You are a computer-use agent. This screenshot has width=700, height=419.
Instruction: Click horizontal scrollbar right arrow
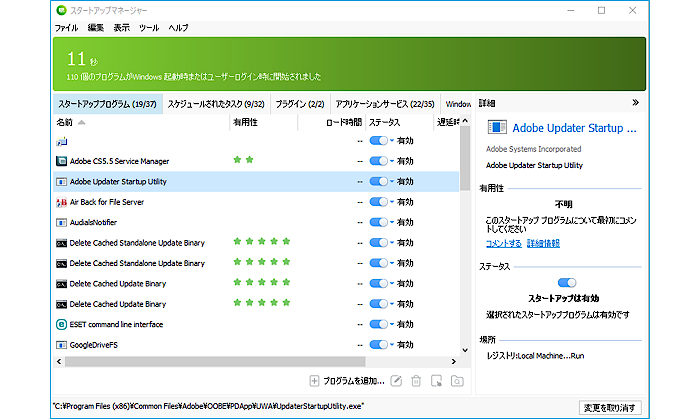[x=454, y=361]
